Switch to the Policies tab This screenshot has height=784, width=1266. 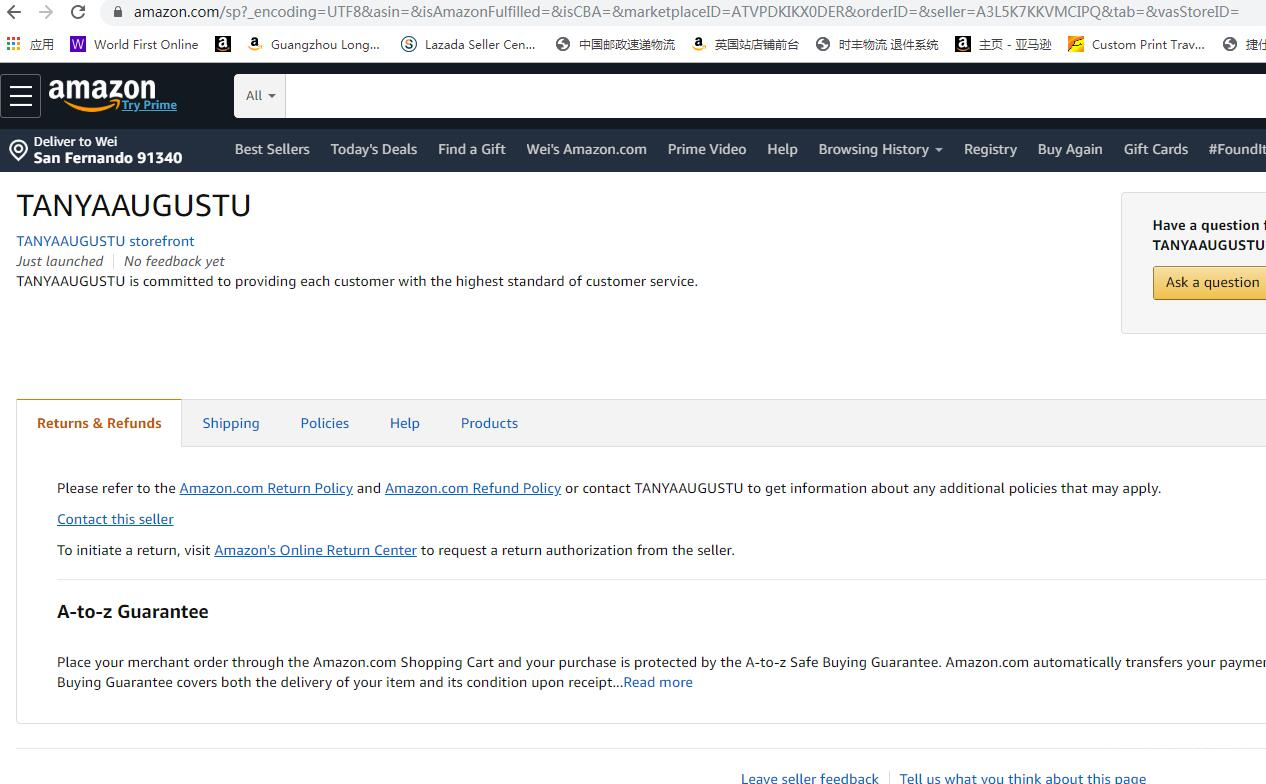(x=325, y=423)
